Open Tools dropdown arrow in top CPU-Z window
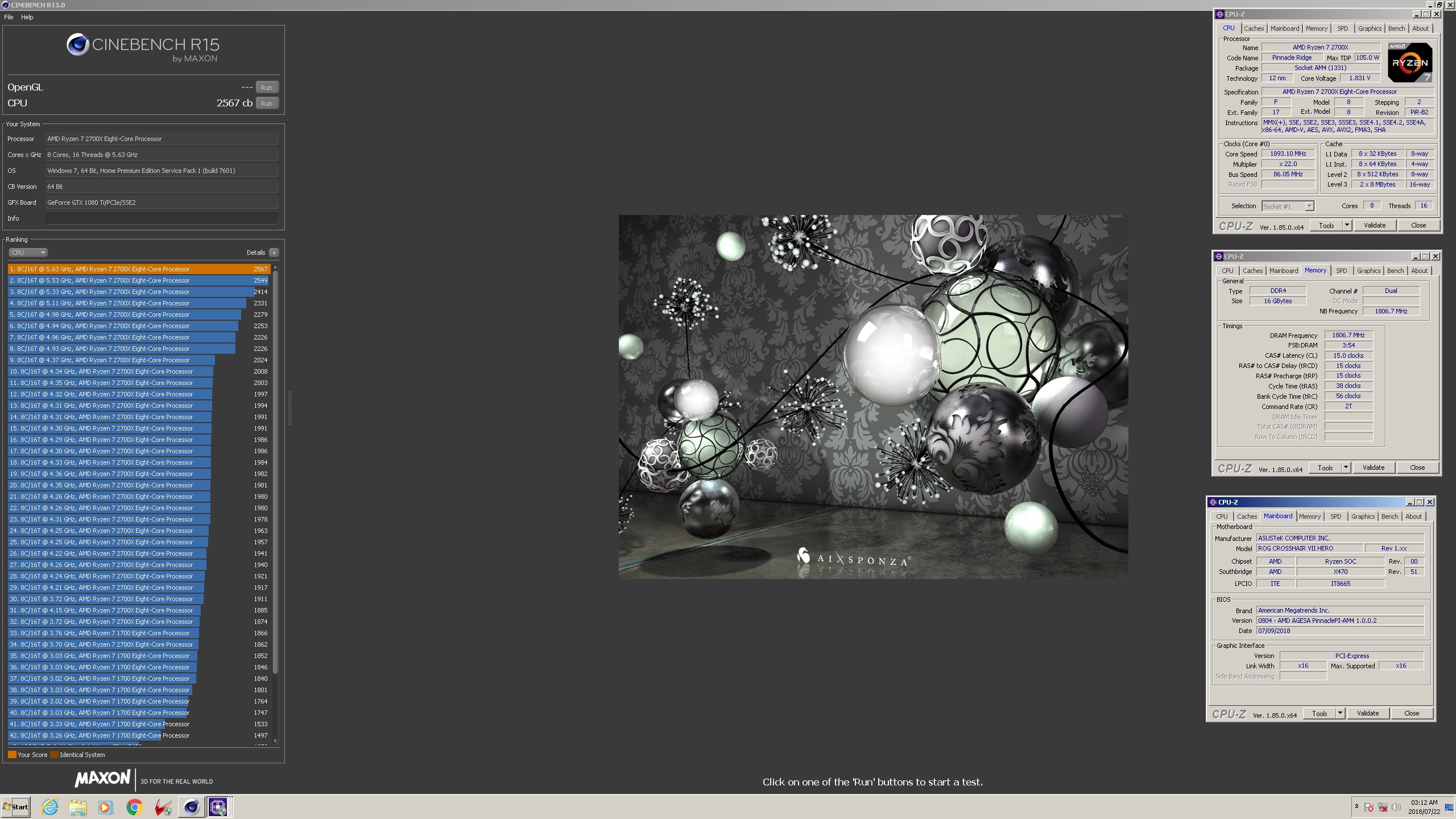This screenshot has width=1456, height=819. click(x=1346, y=225)
